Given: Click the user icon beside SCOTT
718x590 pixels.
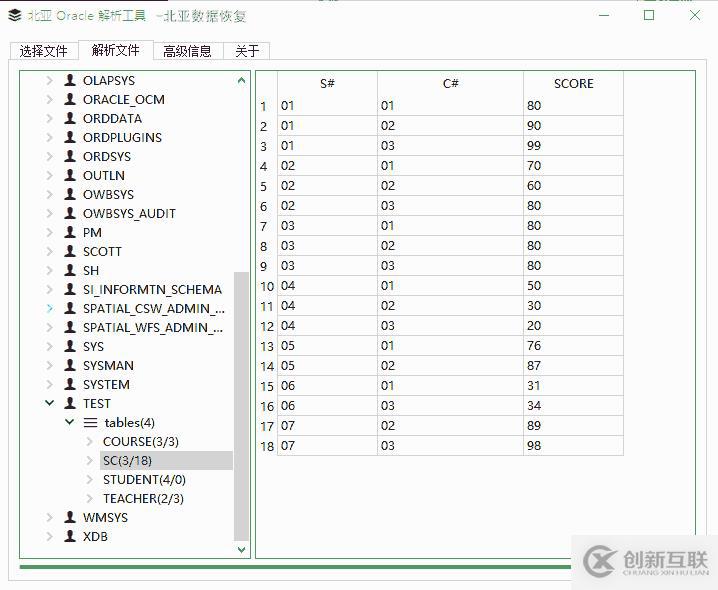Looking at the screenshot, I should [70, 251].
